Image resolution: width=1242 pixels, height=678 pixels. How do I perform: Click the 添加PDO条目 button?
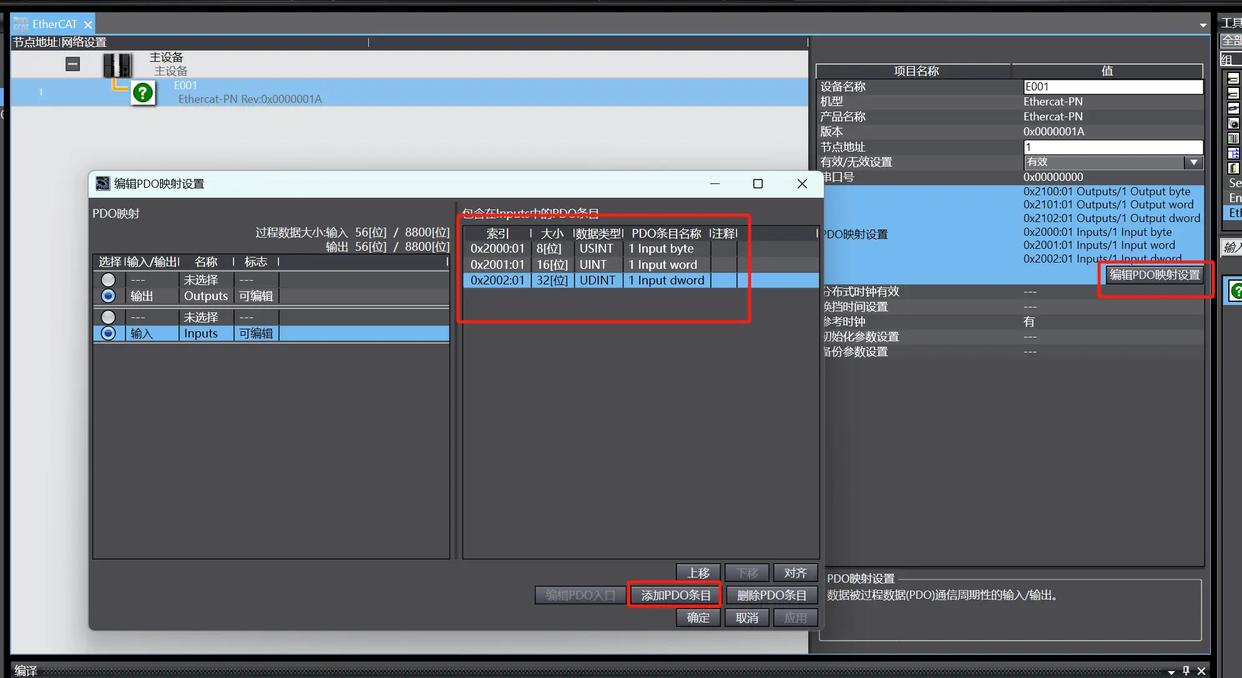(x=675, y=595)
